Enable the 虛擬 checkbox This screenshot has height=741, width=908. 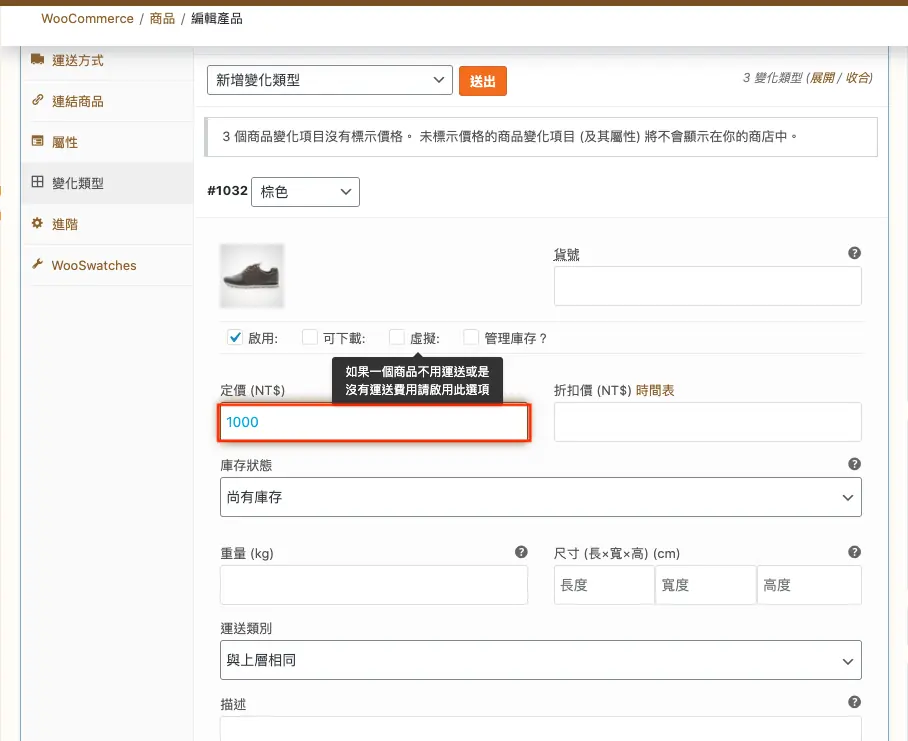pos(397,338)
